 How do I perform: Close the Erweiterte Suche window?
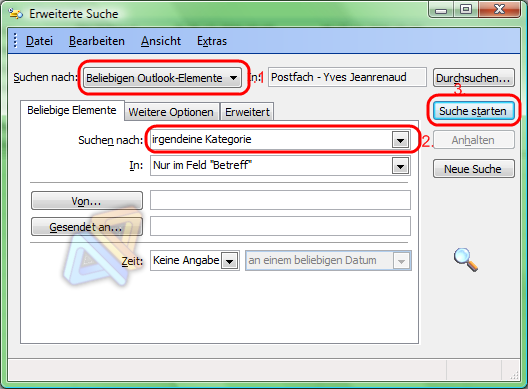(500, 9)
